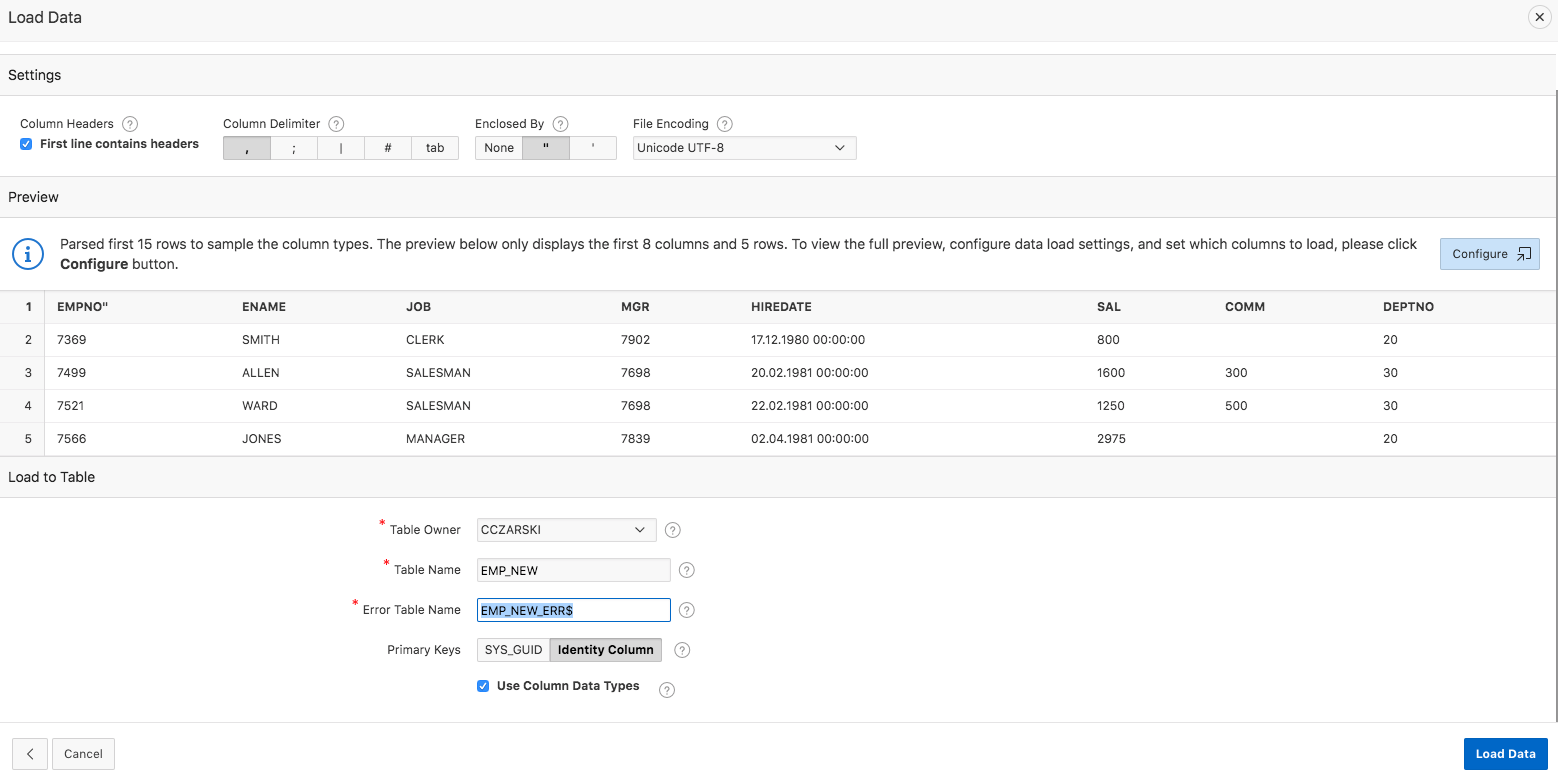The height and width of the screenshot is (781, 1558).
Task: Open help for Table Name field
Action: [686, 570]
